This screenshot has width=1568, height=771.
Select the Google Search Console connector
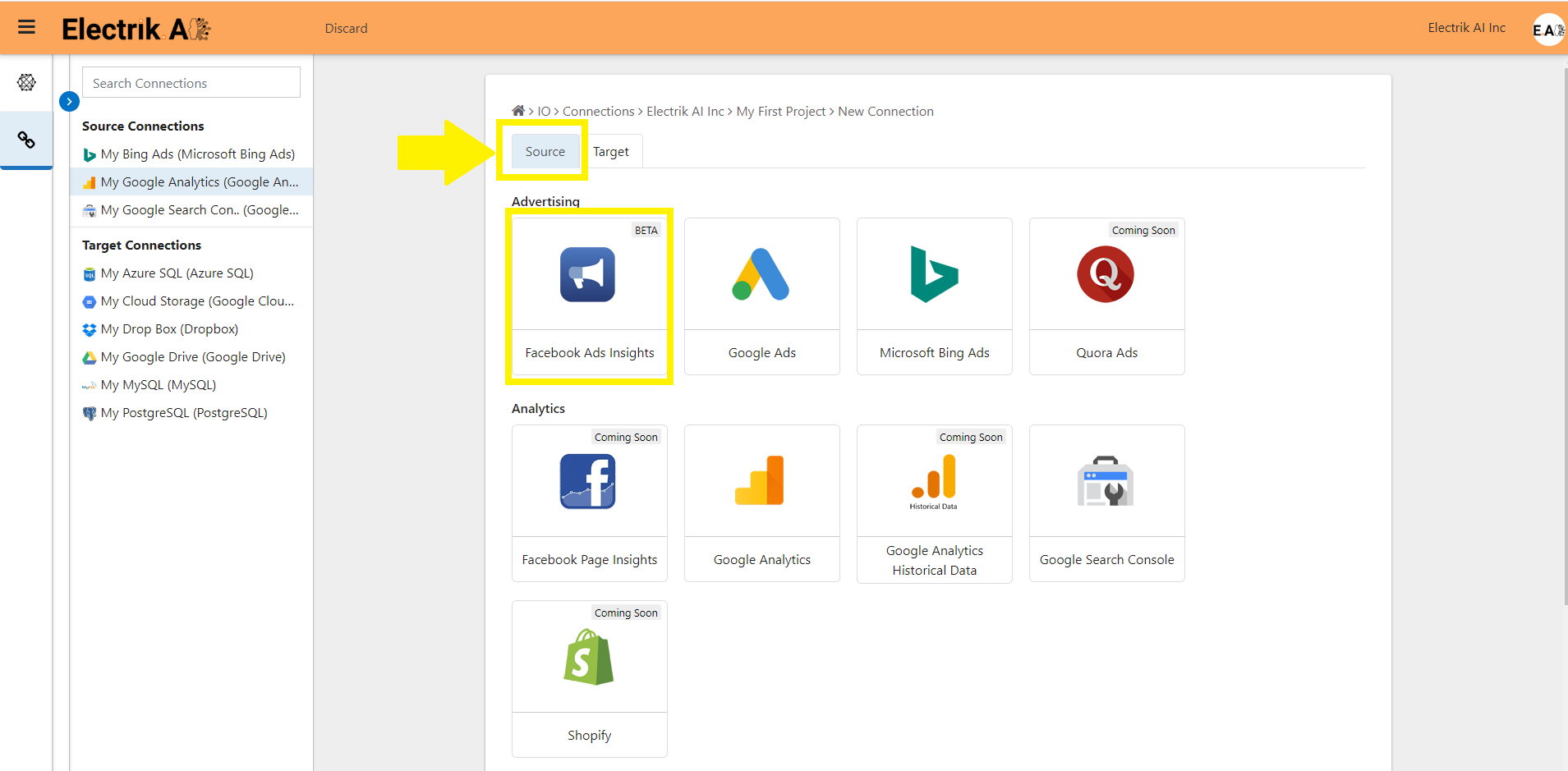1106,503
